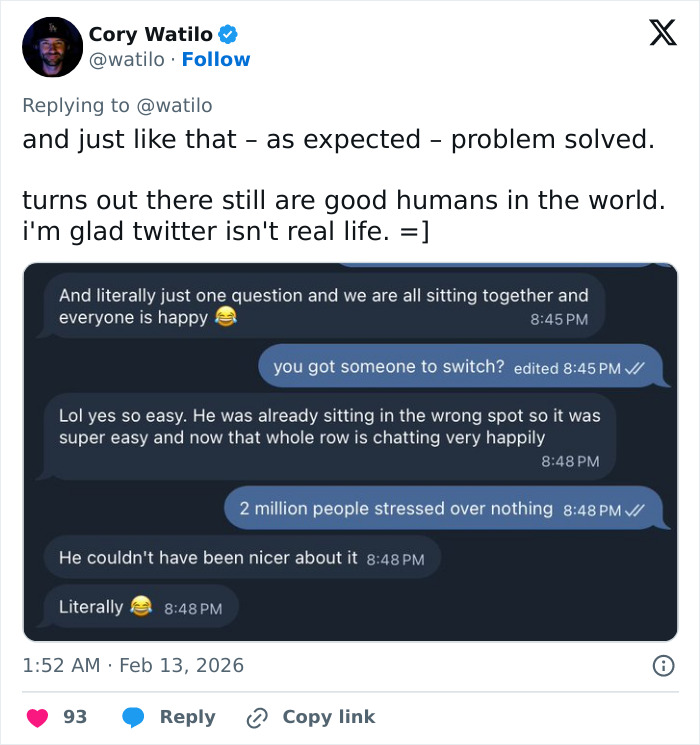Open Cory Watilo's profile avatar
The height and width of the screenshot is (745, 700).
point(52,47)
